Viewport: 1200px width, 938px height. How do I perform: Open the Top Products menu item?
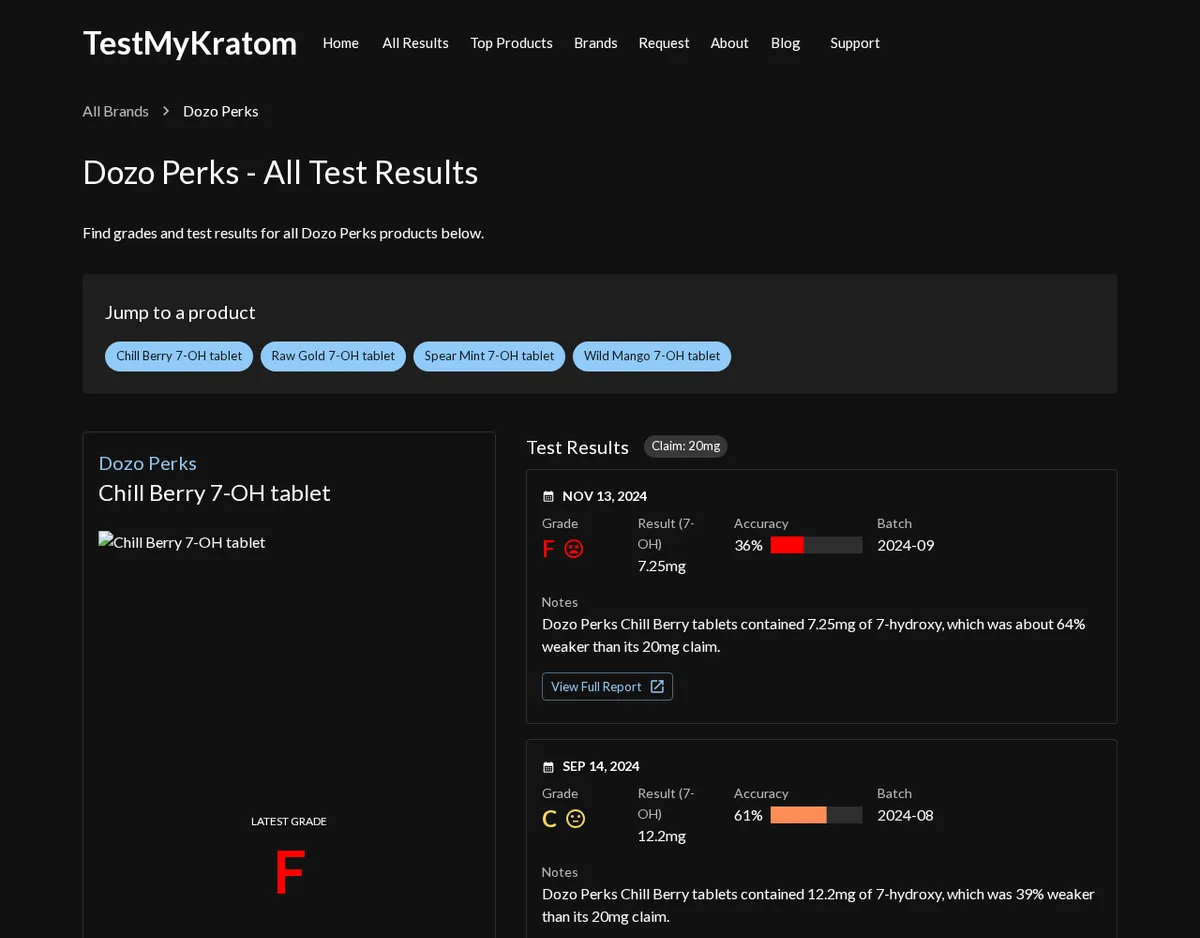[511, 43]
